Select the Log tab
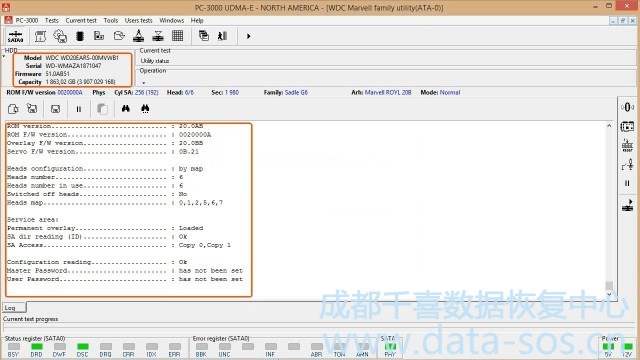Viewport: 640px width, 360px height. (14, 307)
